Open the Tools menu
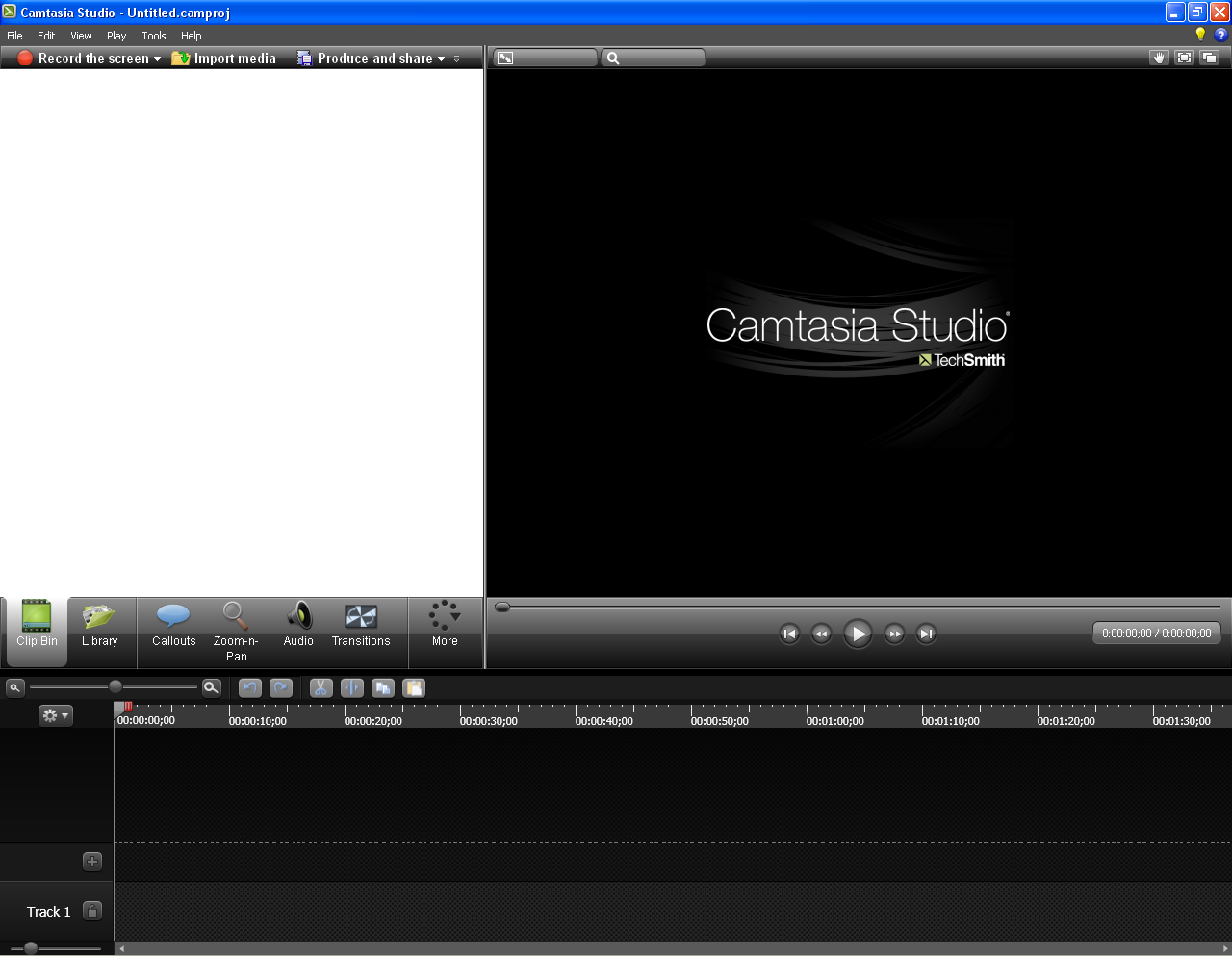This screenshot has width=1232, height=957. click(154, 36)
